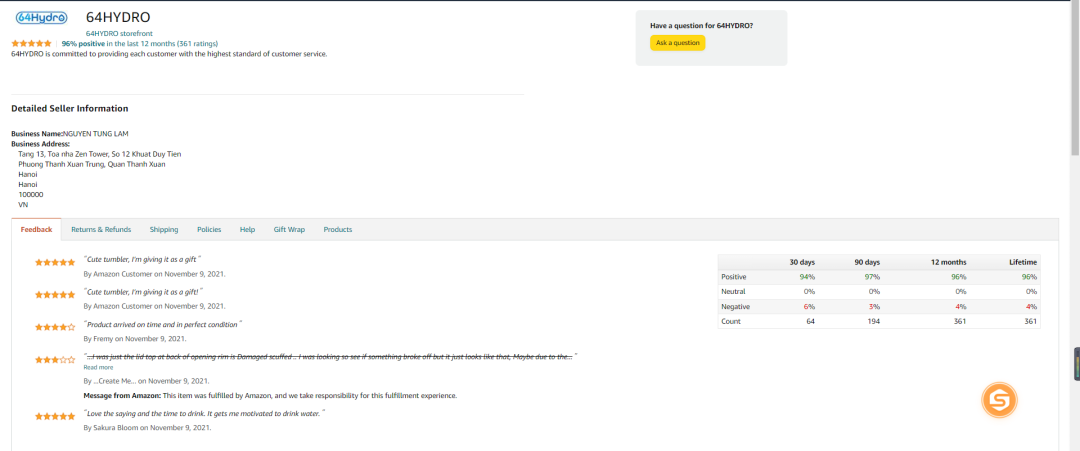Image resolution: width=1080 pixels, height=451 pixels.
Task: Click 'Have a question for 64HYDRO?' heading
Action: click(701, 25)
